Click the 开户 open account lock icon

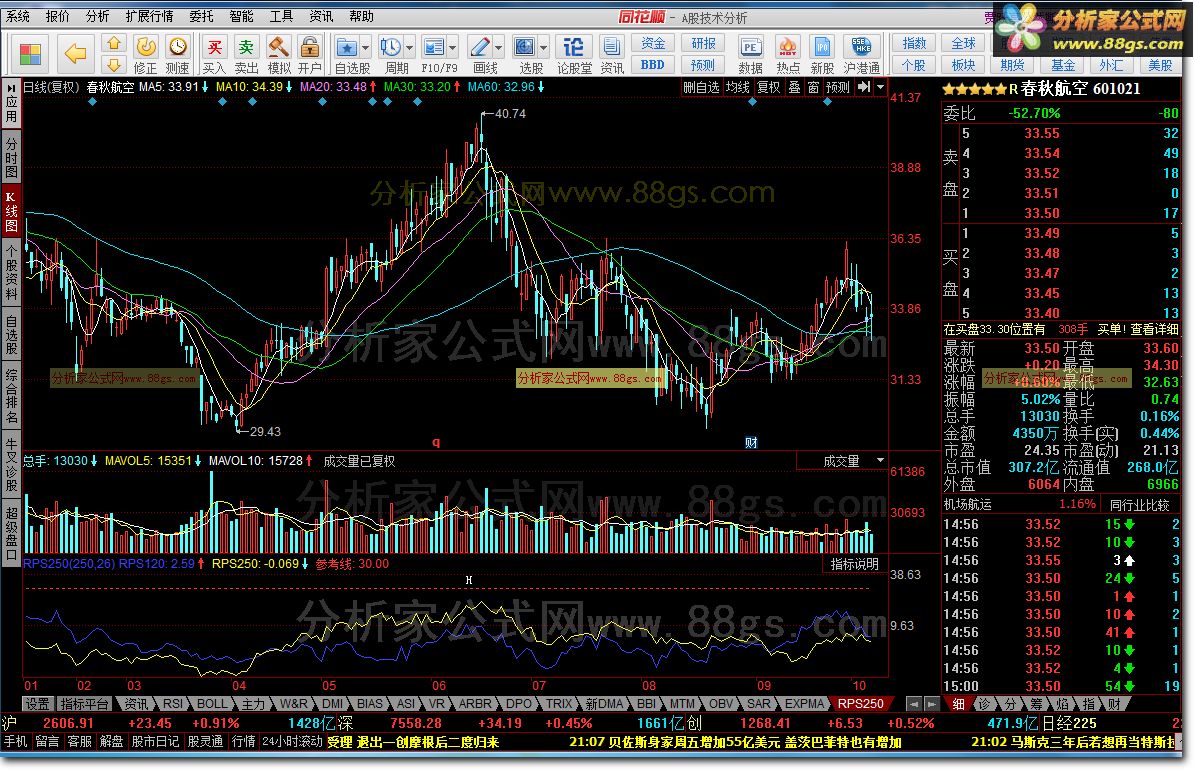pos(309,55)
